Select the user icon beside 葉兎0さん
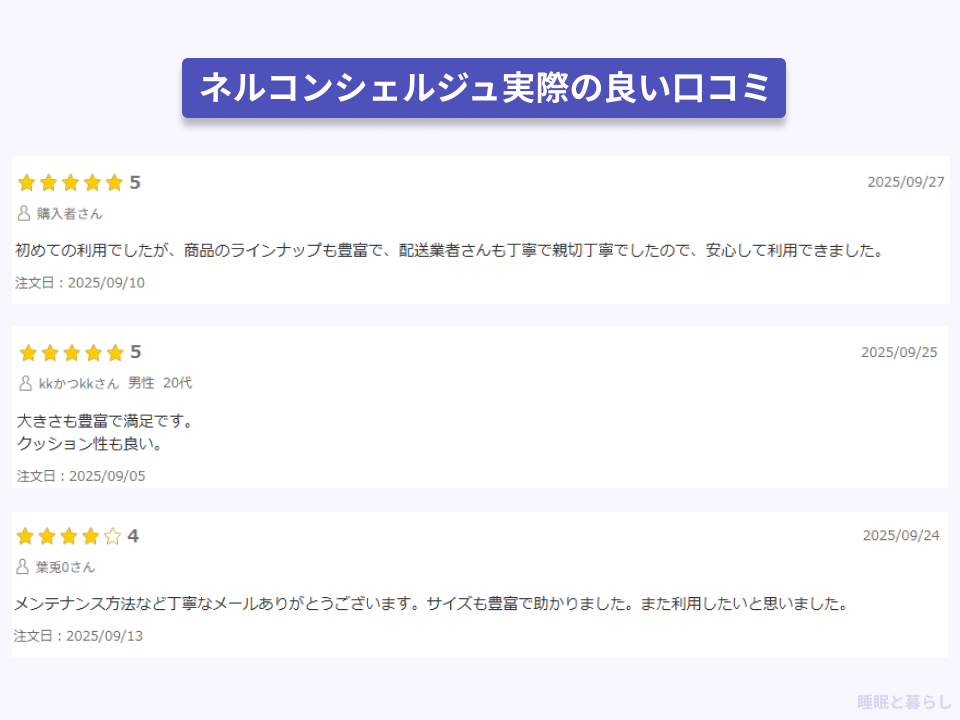 23,565
